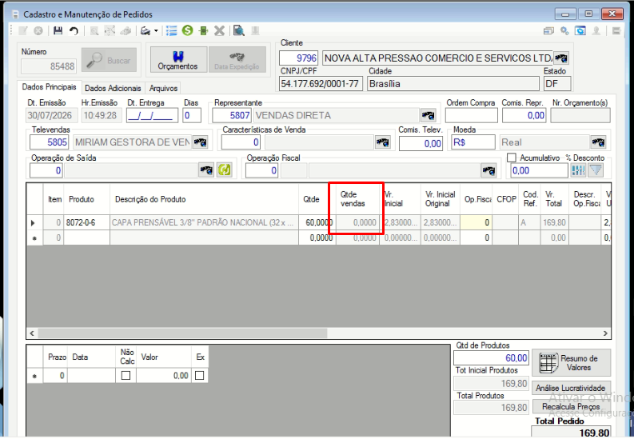Click the cascading windows toolbar icon
Viewport: 634px width, 439px height.
[549, 31]
